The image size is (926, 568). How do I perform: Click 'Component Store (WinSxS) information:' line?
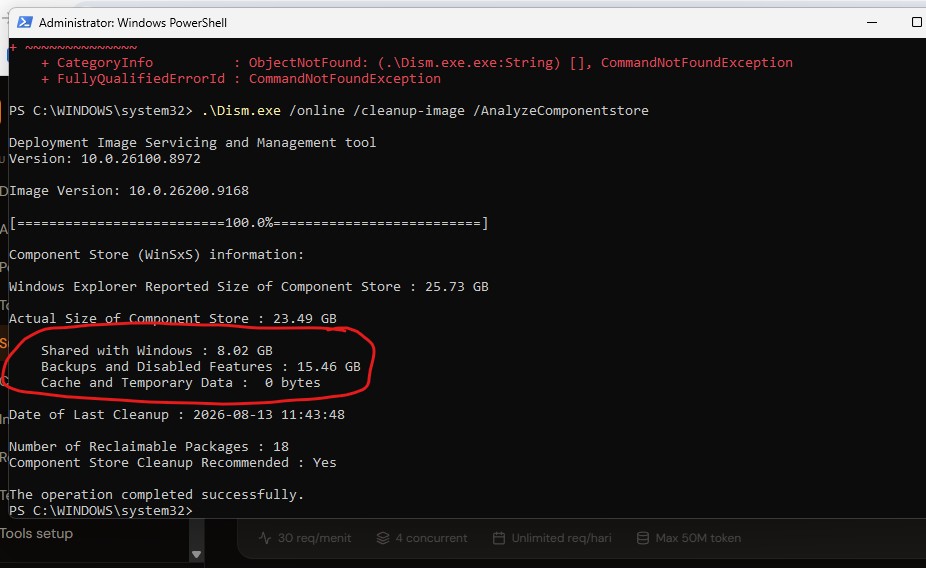coord(156,254)
